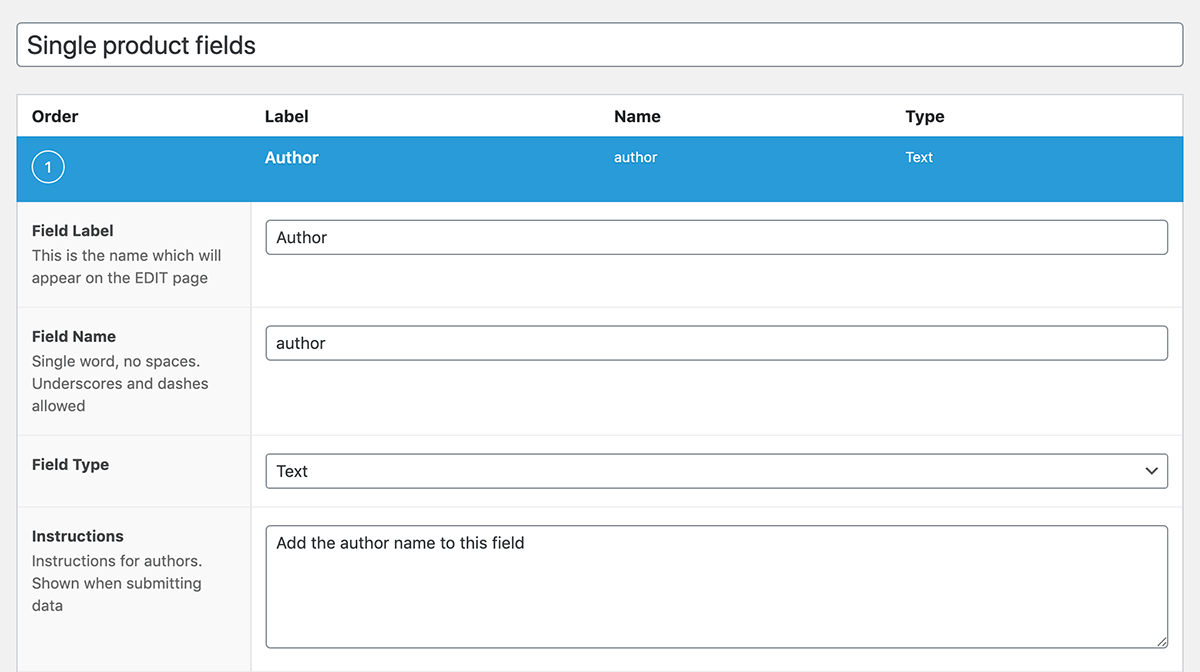Click the Field Type dropdown chevron arrow
The height and width of the screenshot is (672, 1200).
(x=1151, y=471)
